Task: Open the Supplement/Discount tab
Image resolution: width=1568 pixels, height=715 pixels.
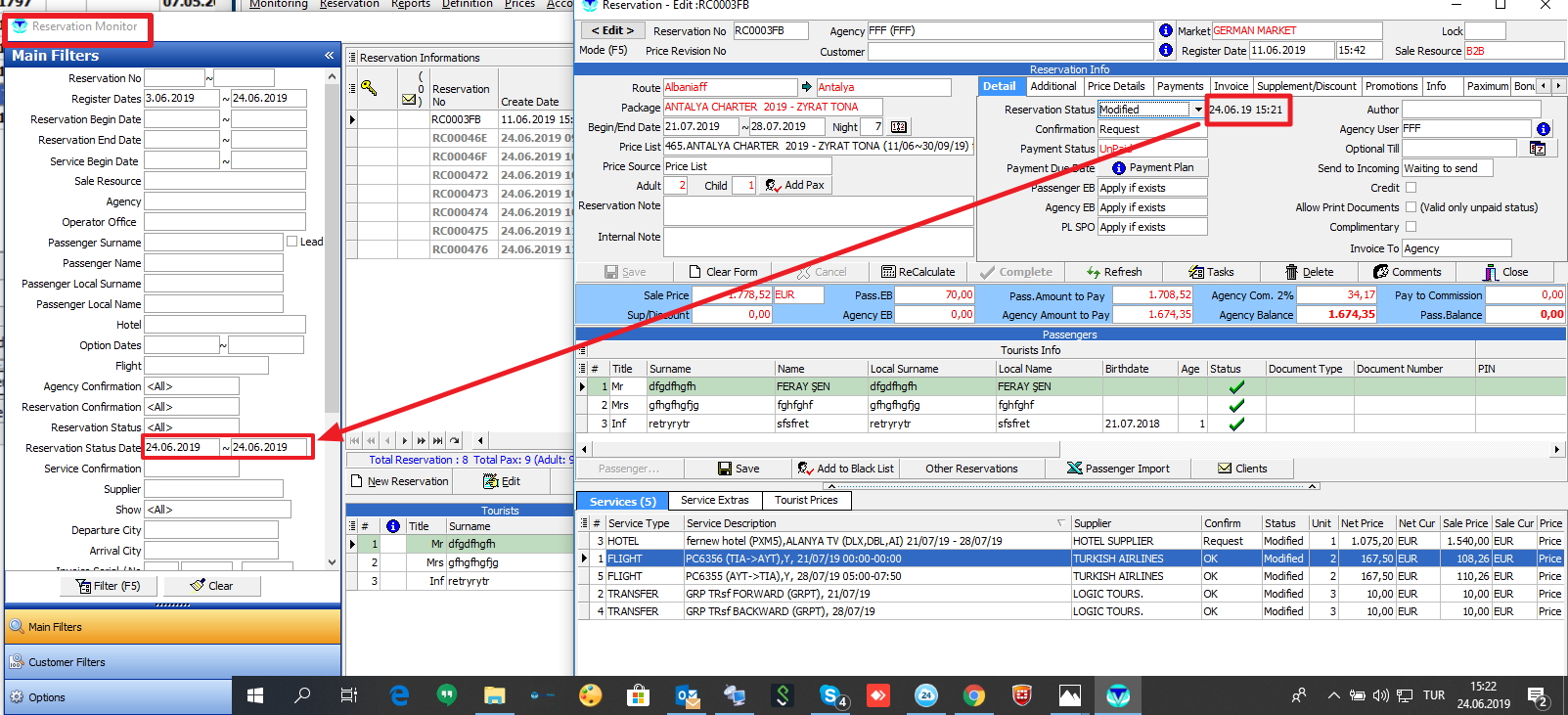Action: 1307,86
